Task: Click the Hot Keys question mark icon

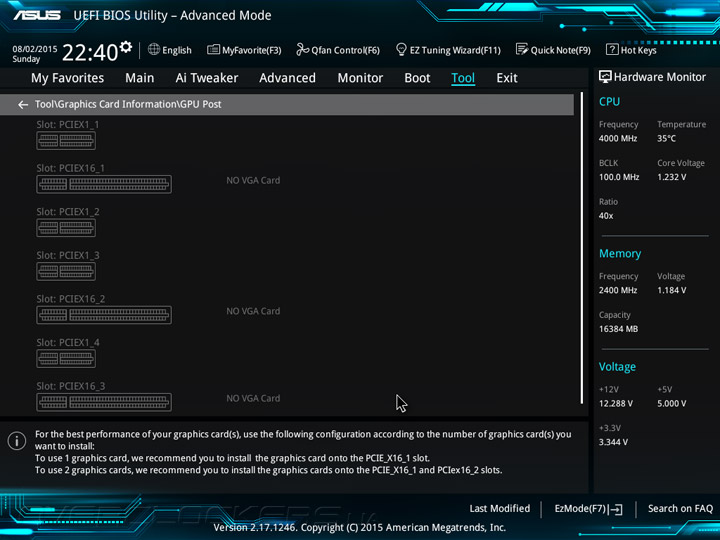Action: (612, 49)
